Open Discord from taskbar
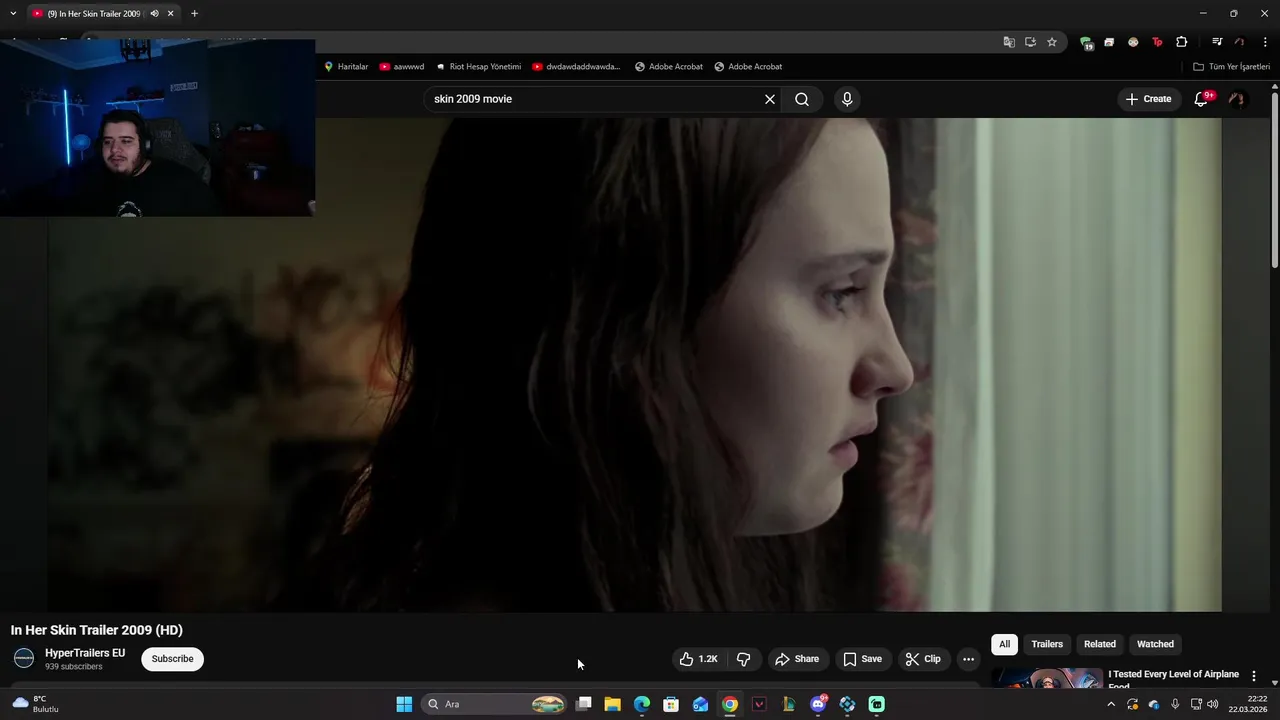Viewport: 1280px width, 720px height. click(818, 704)
